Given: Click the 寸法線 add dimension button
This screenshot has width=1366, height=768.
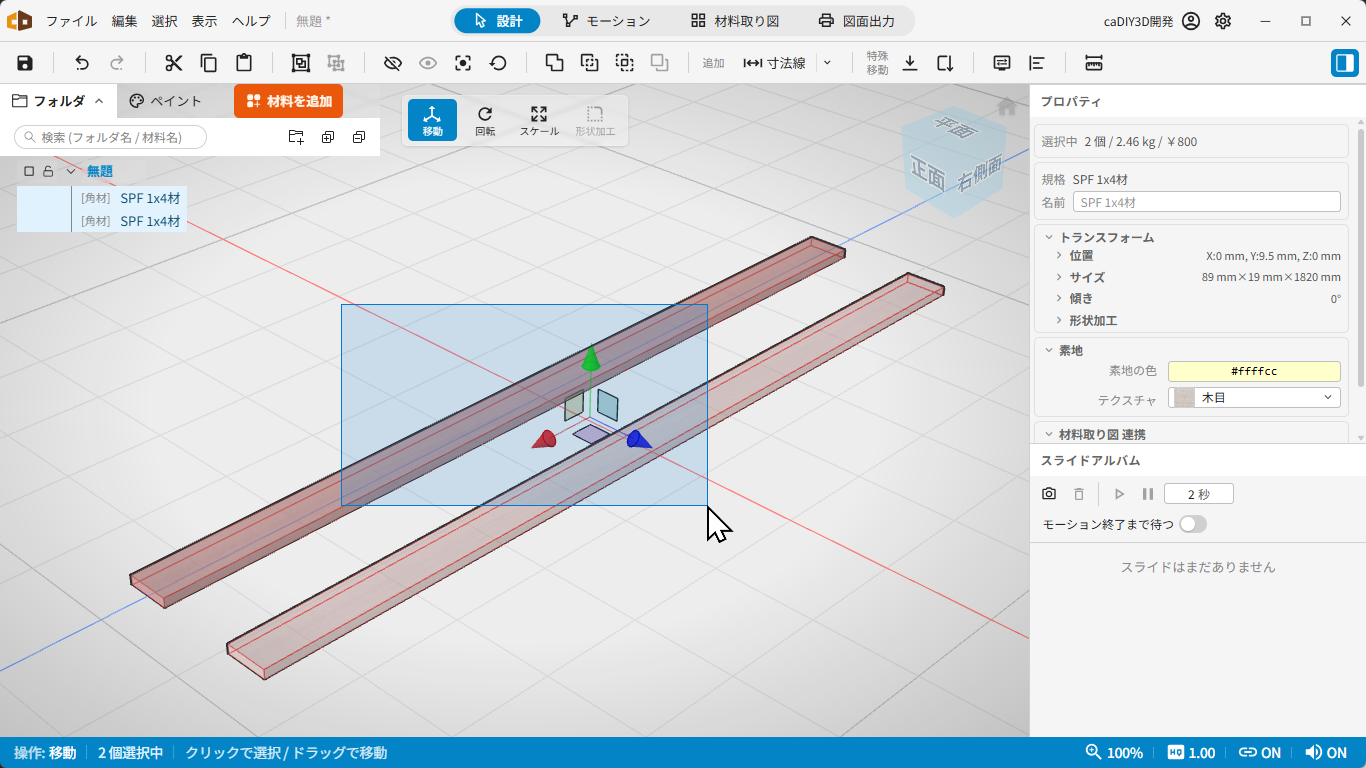Looking at the screenshot, I should 775,63.
